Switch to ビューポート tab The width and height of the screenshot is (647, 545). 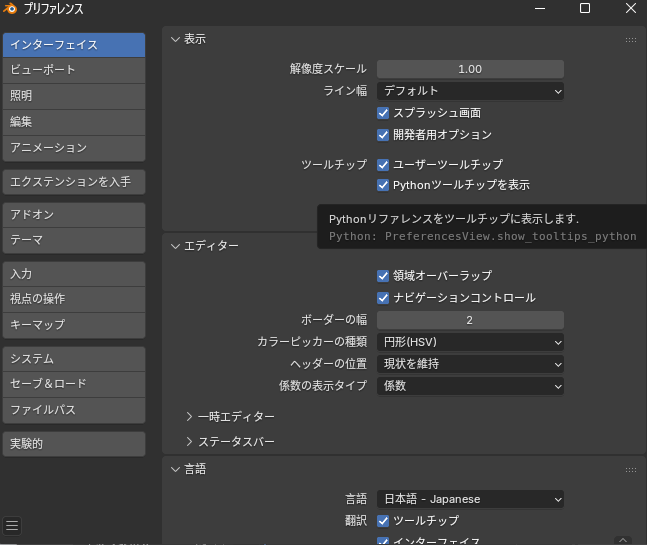click(74, 70)
